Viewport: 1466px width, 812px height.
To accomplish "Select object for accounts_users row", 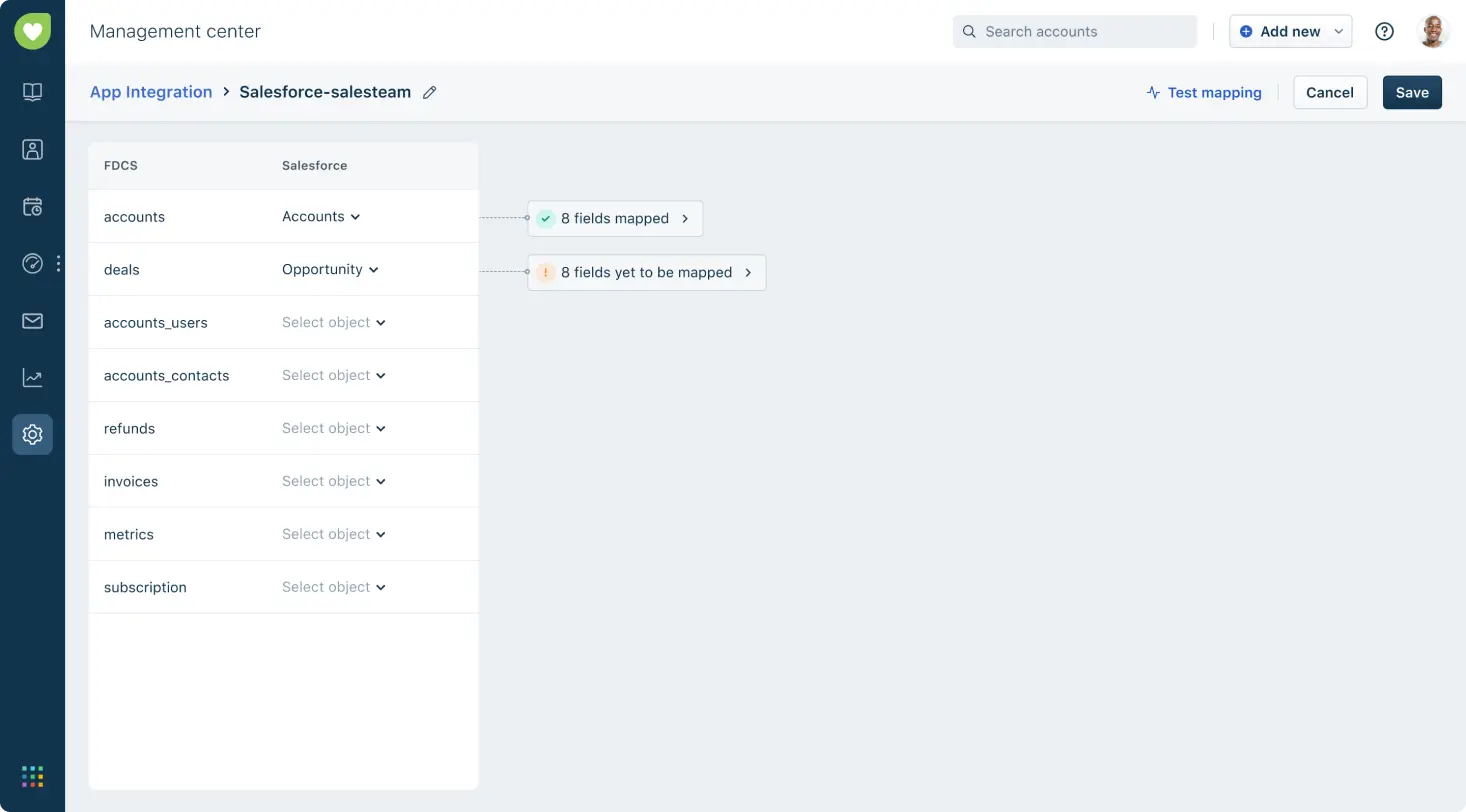I will click(x=334, y=322).
